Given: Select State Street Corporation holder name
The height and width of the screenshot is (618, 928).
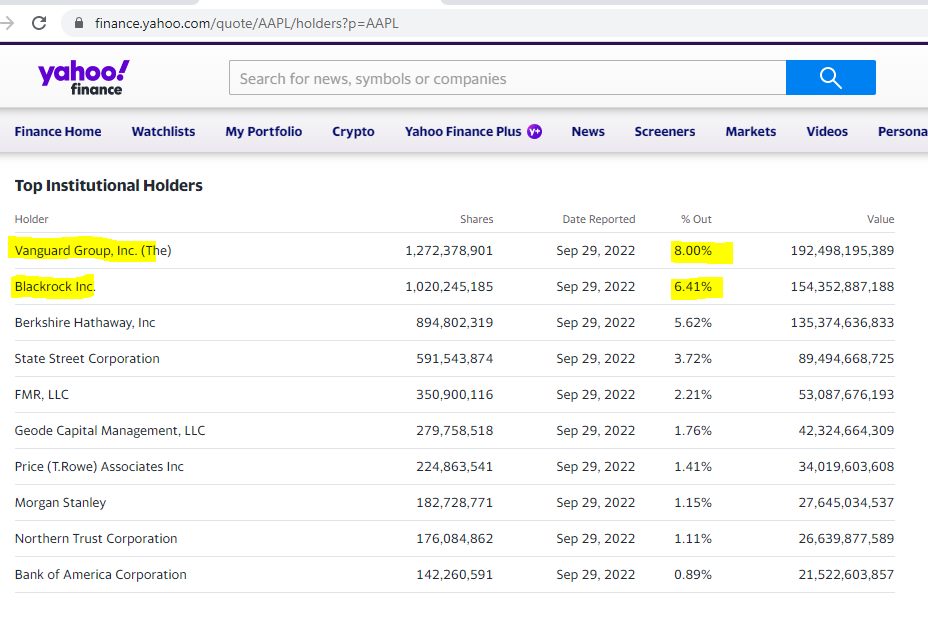Looking at the screenshot, I should click(x=87, y=359).
